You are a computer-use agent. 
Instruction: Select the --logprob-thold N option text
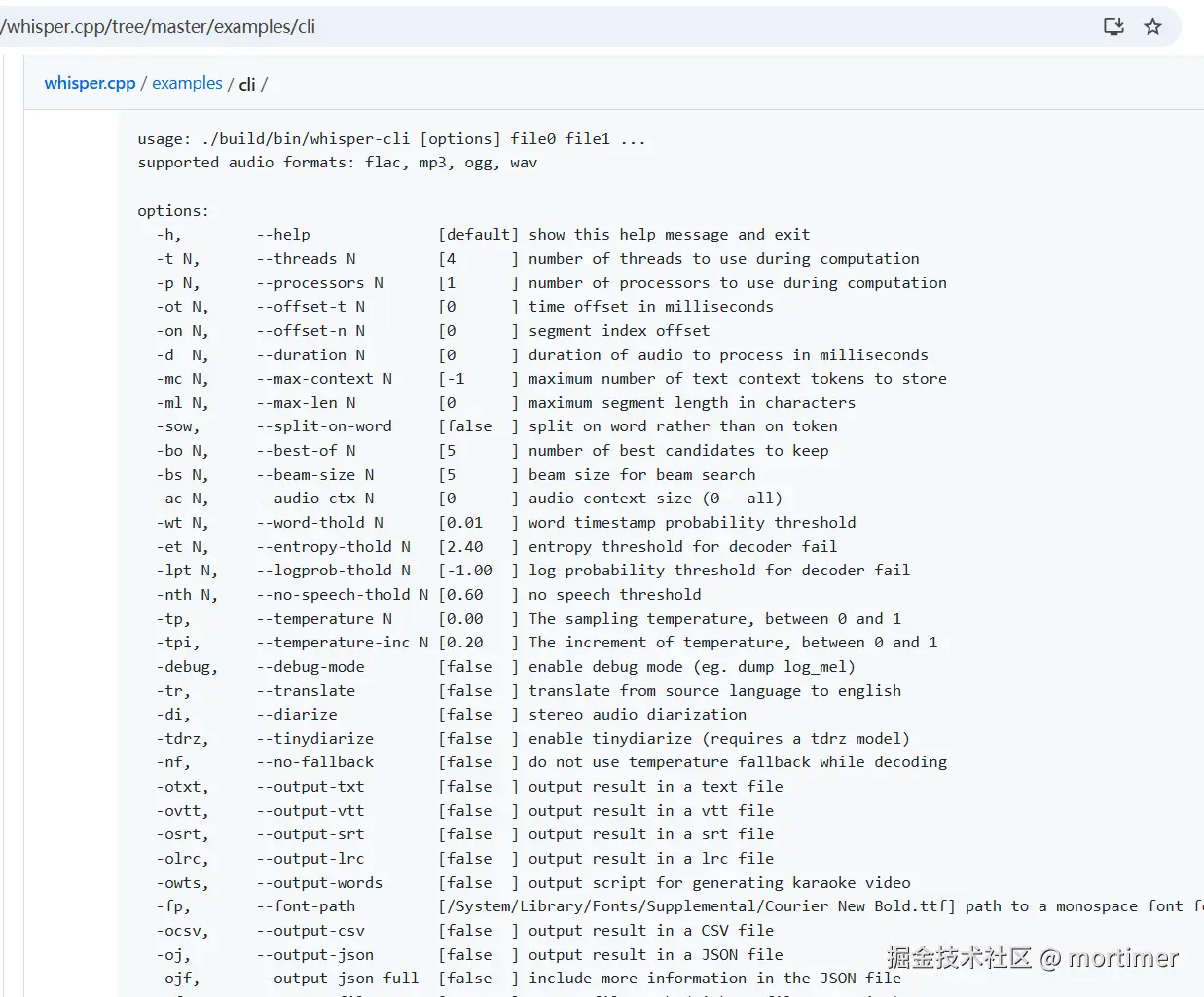click(333, 571)
